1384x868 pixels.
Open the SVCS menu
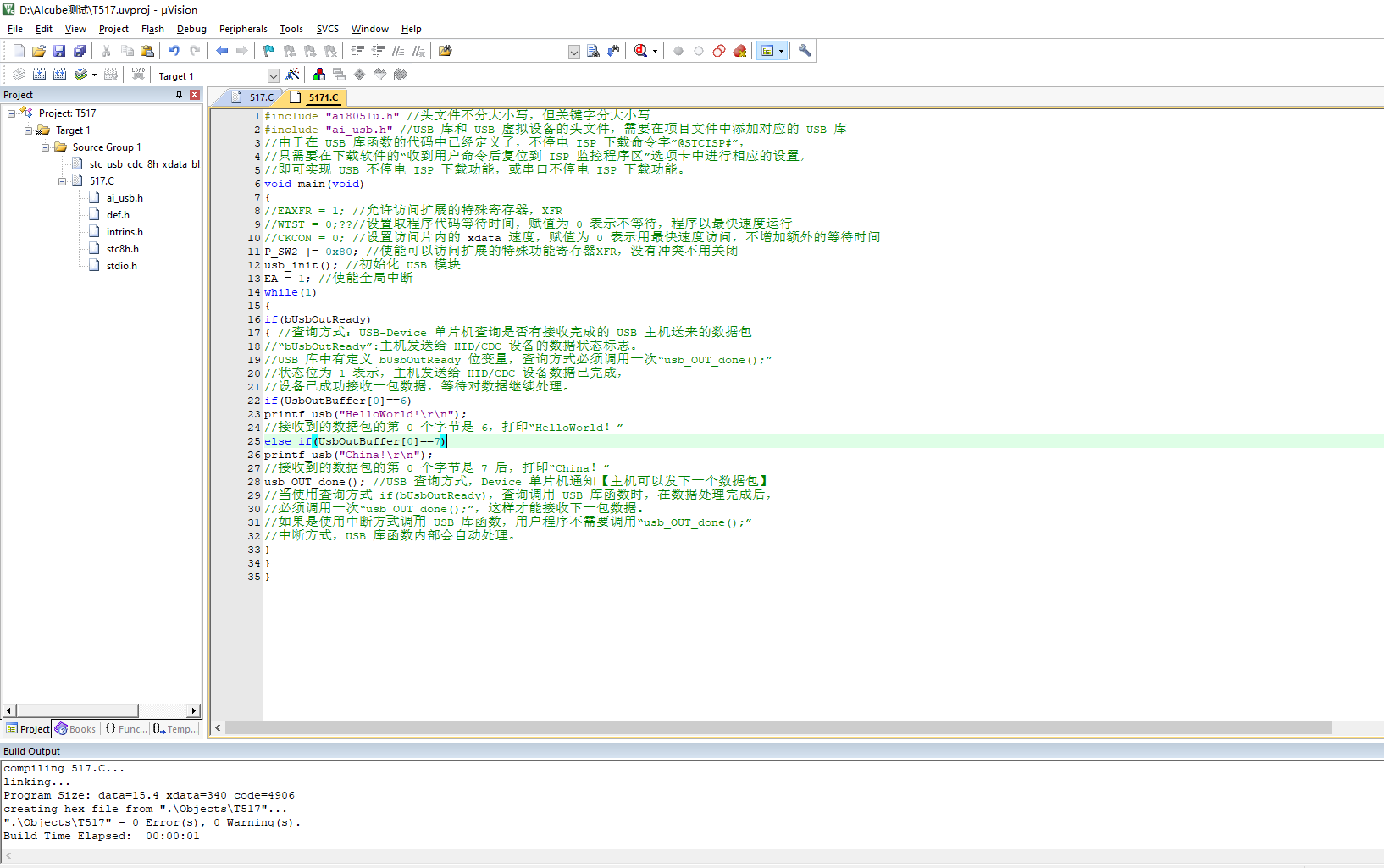(328, 29)
